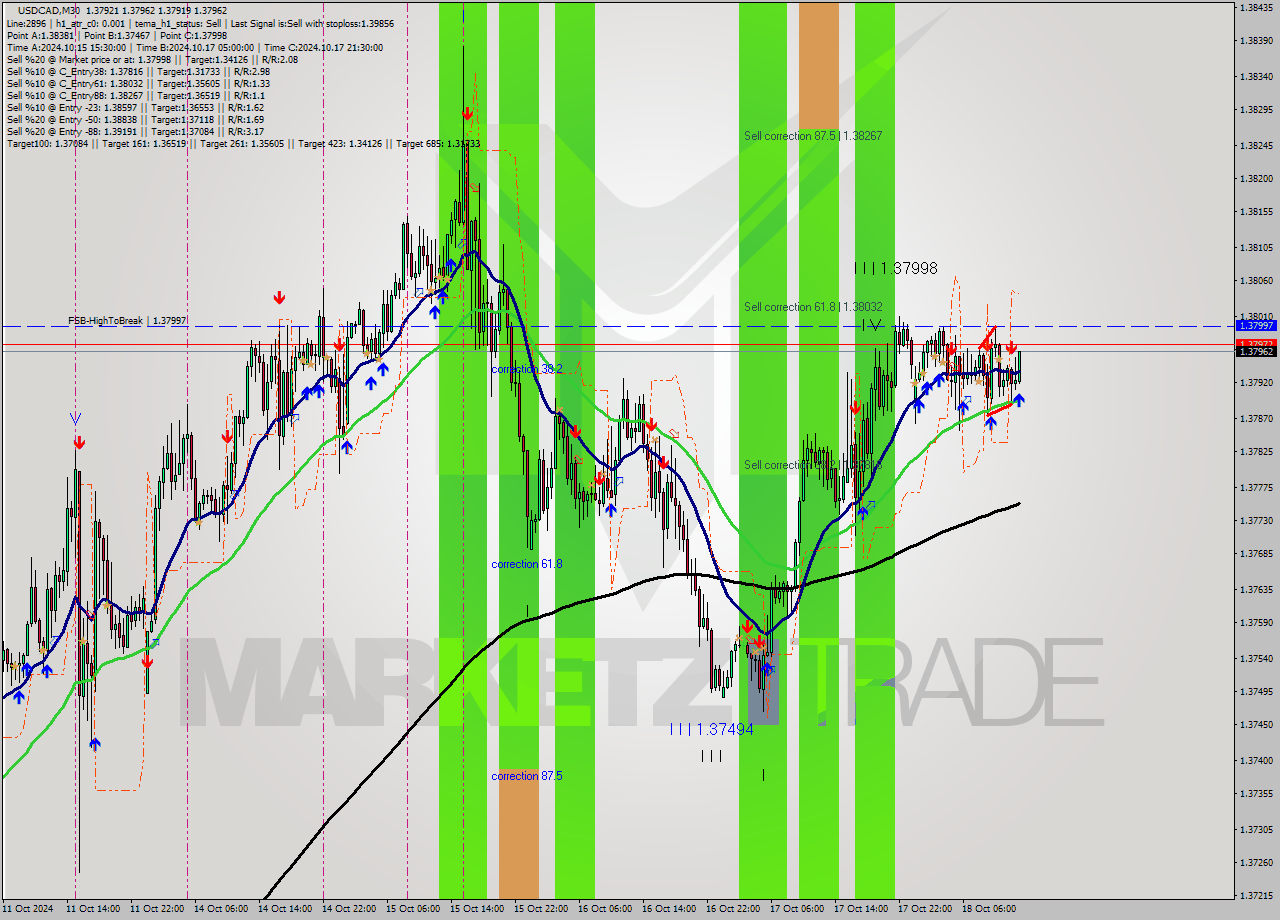Viewport: 1280px width, 920px height.
Task: Click the black 1.37962 current price tag
Action: [x=1256, y=352]
